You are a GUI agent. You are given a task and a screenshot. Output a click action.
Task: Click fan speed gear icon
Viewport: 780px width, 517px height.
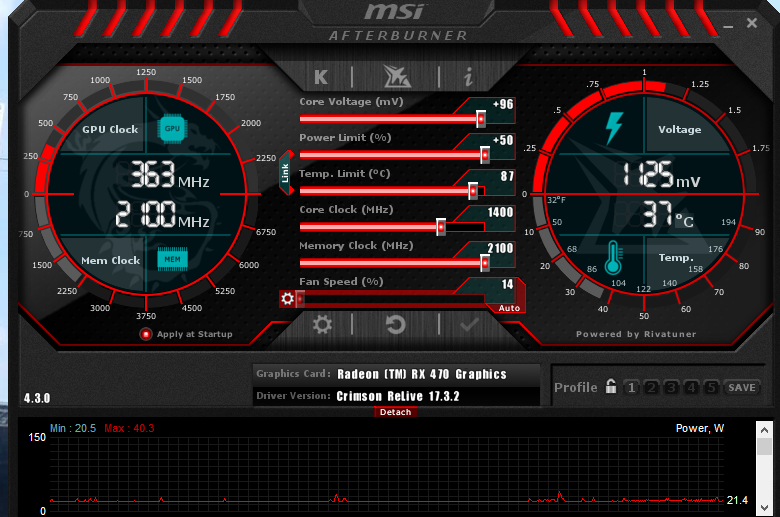288,299
